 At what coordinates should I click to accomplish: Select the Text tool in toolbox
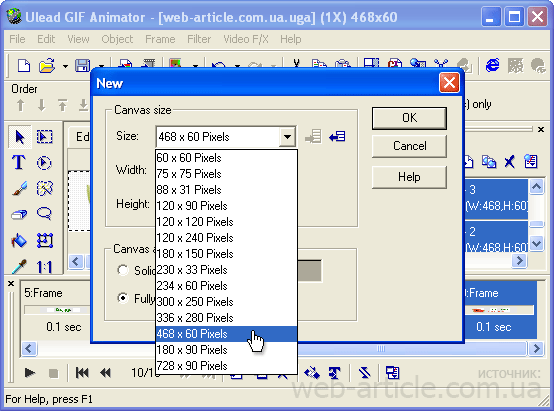click(x=19, y=163)
